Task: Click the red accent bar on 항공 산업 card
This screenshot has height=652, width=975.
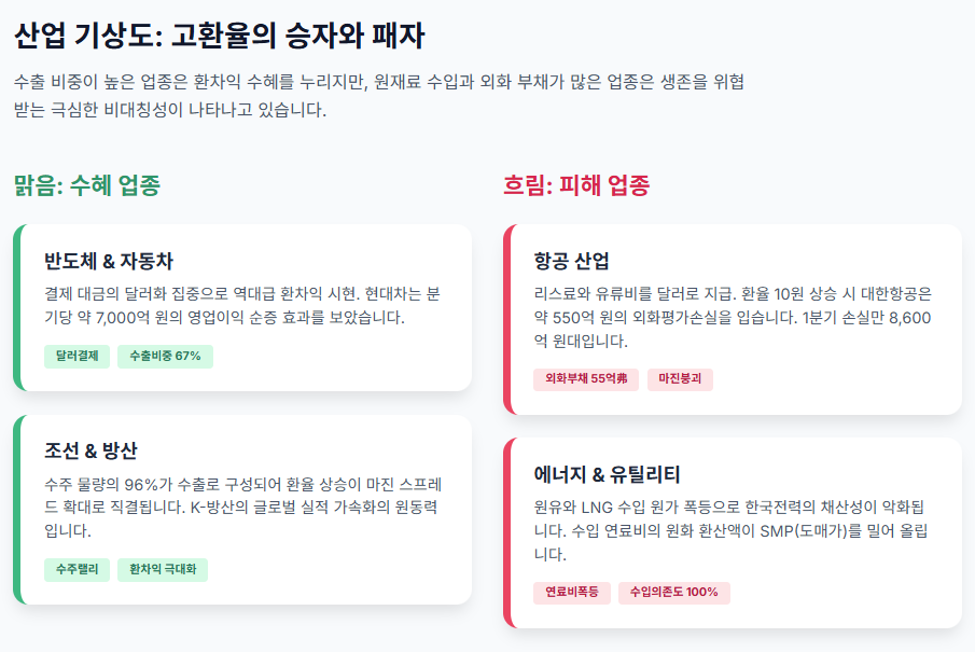Action: (x=507, y=319)
